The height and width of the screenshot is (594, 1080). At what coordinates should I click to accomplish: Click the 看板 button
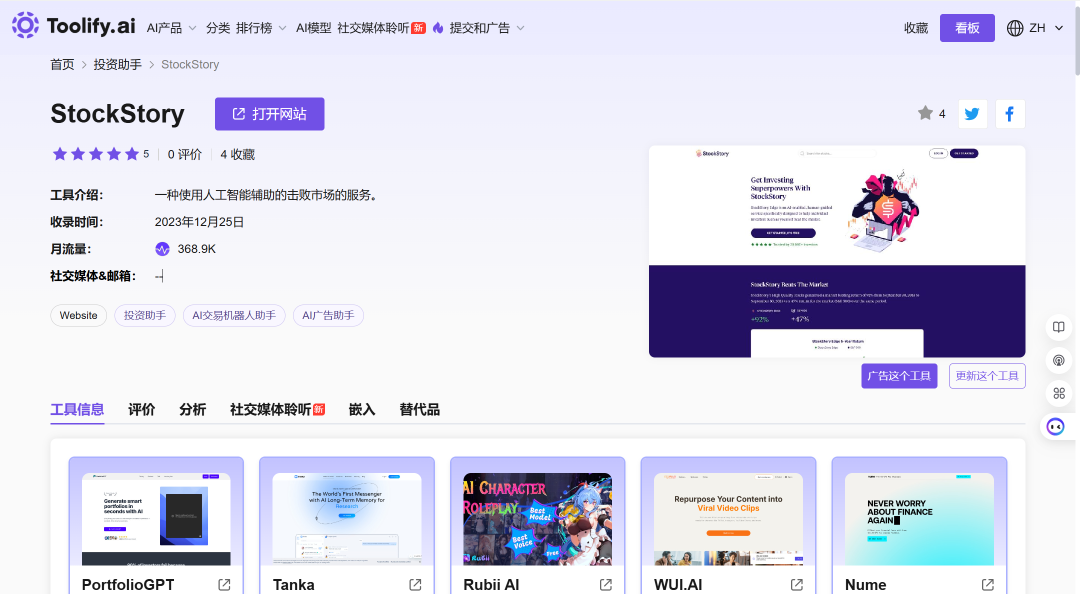967,28
